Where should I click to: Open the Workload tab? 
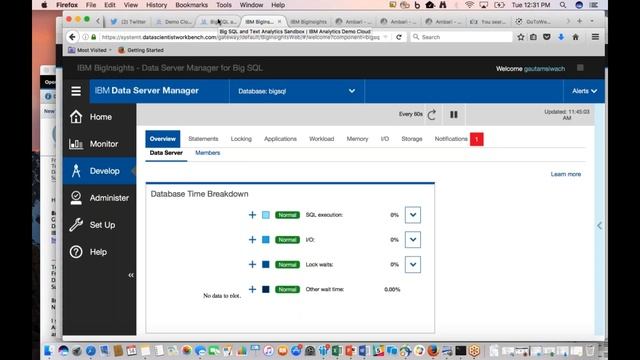[322, 139]
